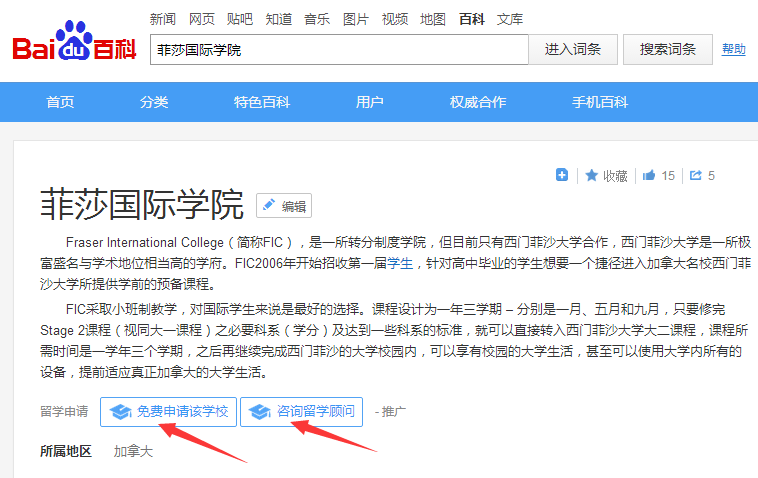Open the 知道 link in top bar

(278, 19)
